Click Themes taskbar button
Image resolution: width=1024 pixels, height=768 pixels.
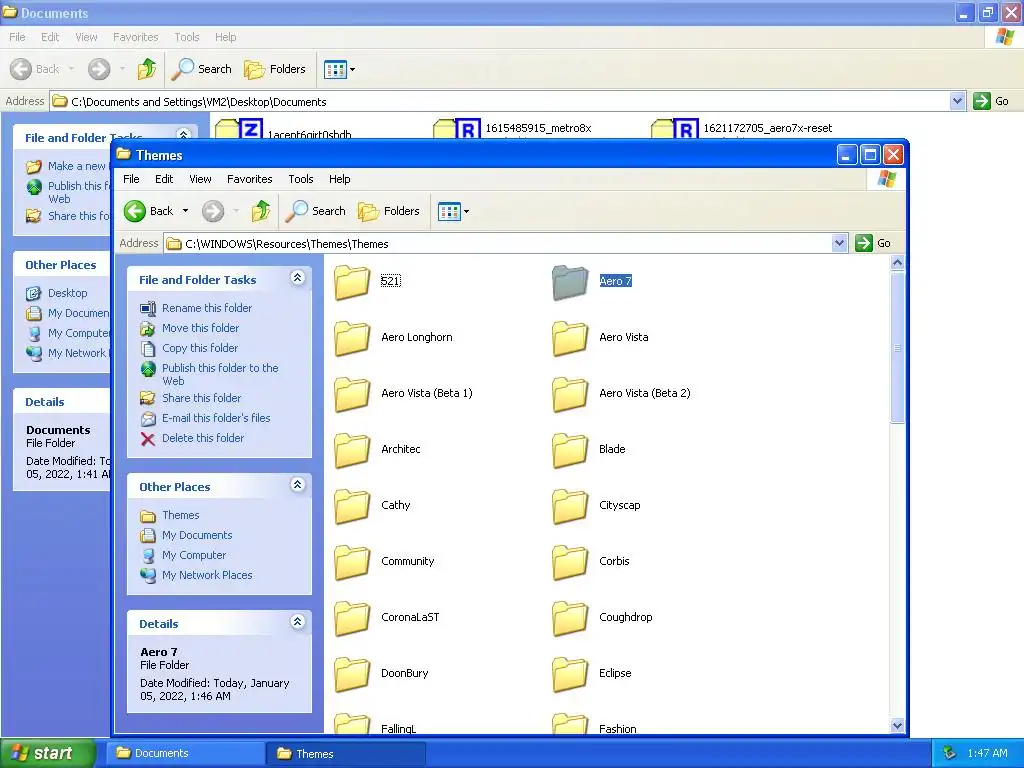[x=345, y=753]
